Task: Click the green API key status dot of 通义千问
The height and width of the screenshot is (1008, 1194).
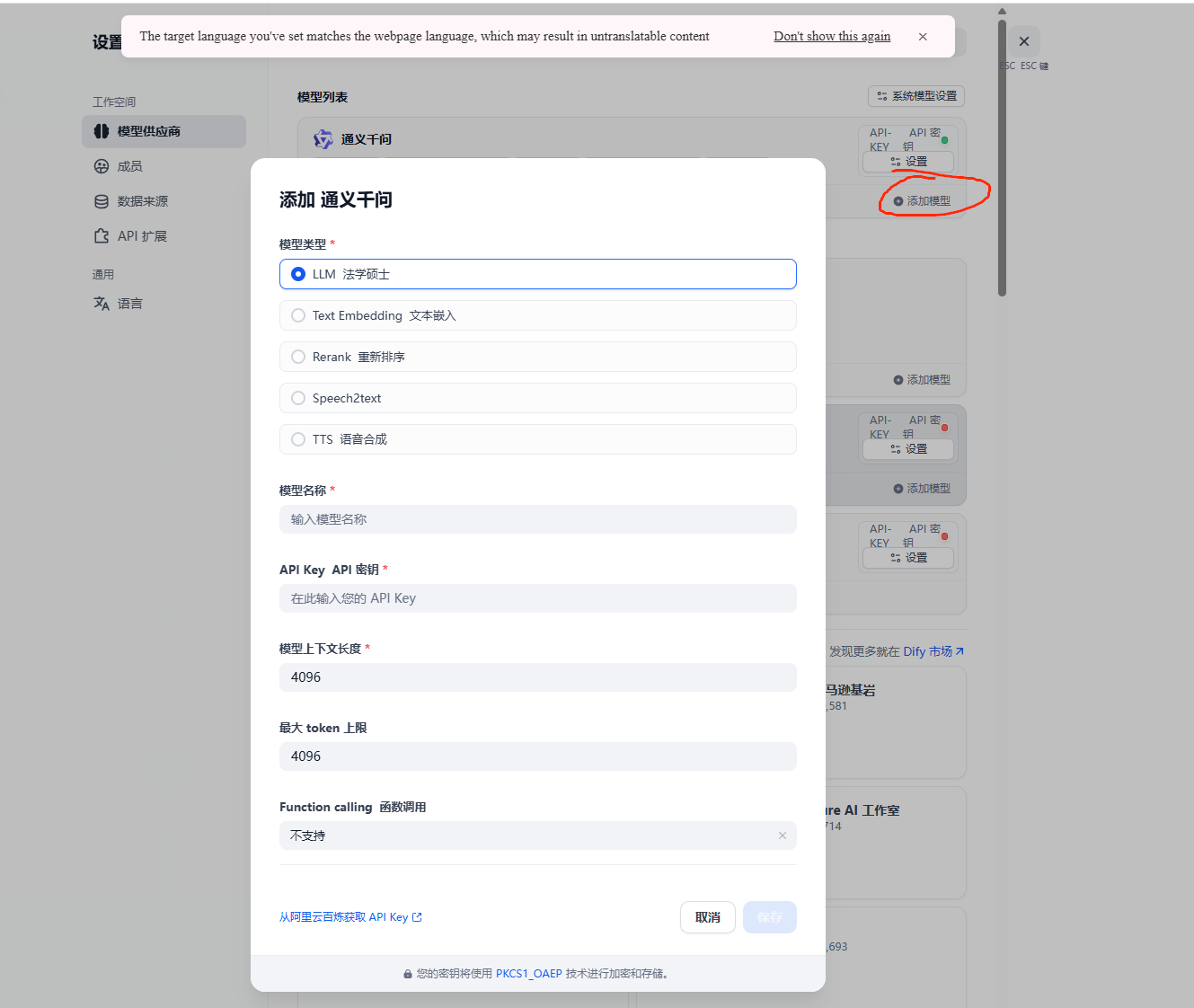Action: point(945,140)
